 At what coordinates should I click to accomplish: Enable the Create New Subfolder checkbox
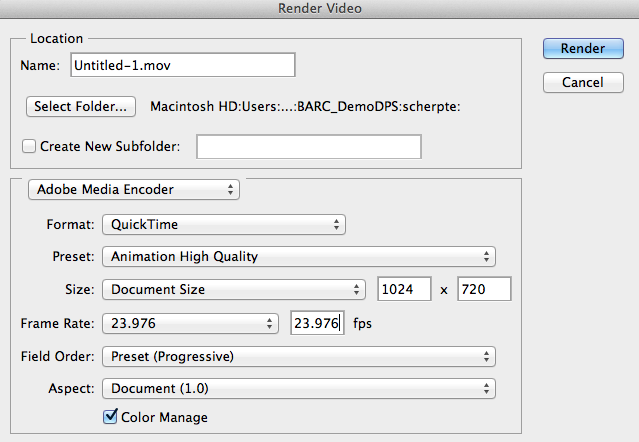[29, 147]
